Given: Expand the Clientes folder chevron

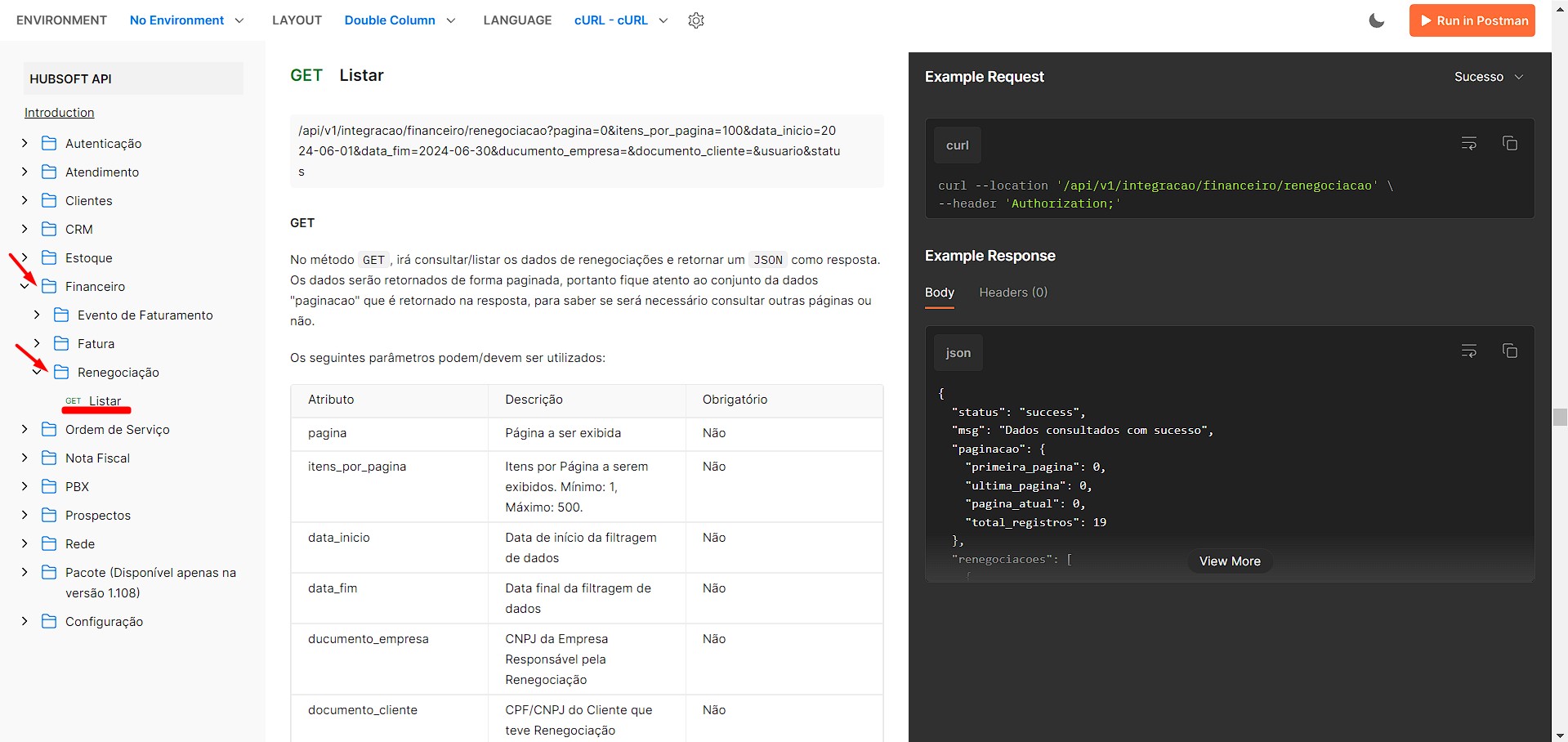Looking at the screenshot, I should point(25,200).
